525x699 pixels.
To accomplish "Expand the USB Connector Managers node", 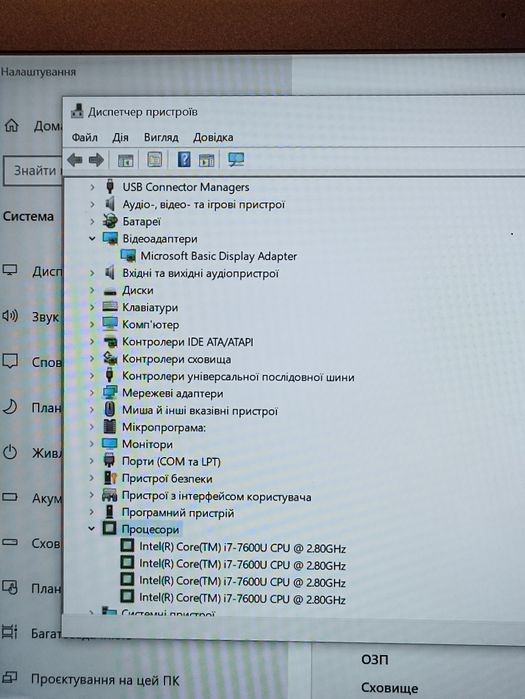I will (x=92, y=187).
